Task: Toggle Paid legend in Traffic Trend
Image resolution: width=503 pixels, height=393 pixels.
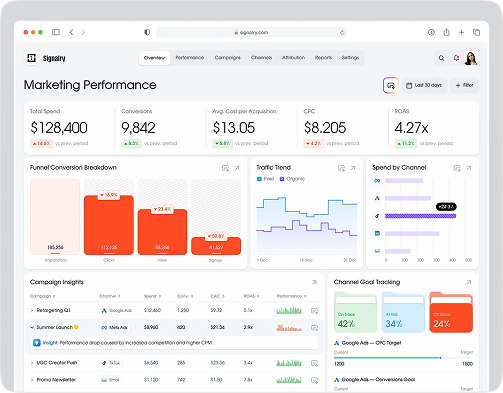Action: 265,179
